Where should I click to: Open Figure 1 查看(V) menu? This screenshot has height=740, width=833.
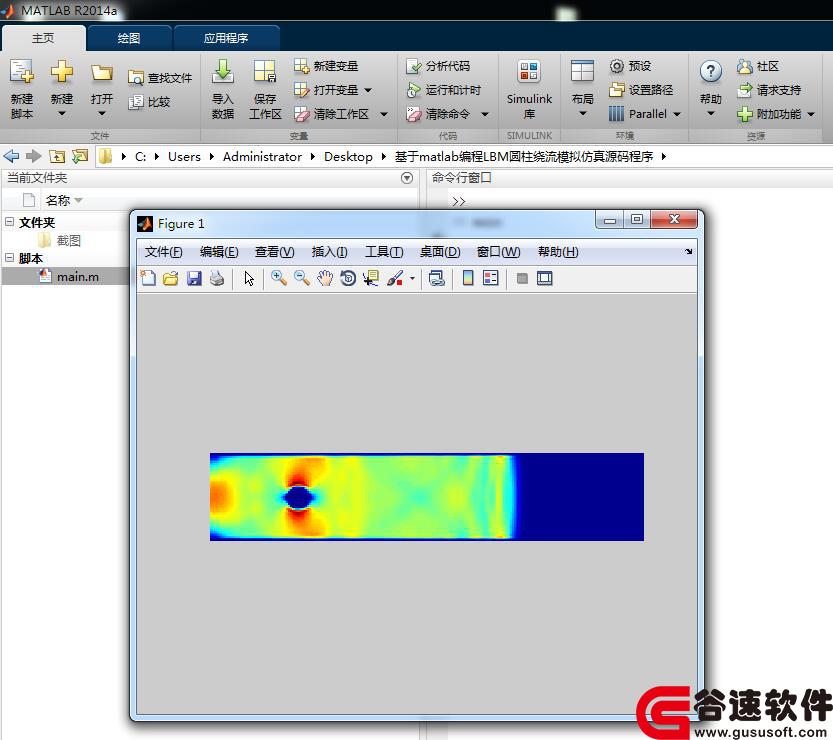tap(275, 252)
